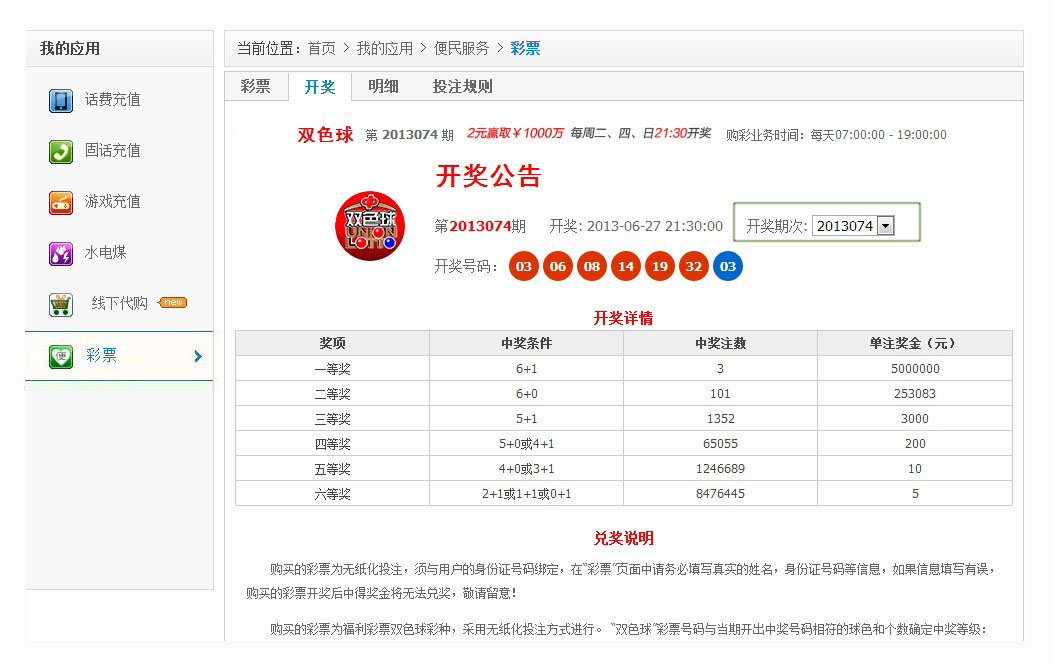The image size is (1056, 667).
Task: Click red ball number 08
Action: point(592,266)
